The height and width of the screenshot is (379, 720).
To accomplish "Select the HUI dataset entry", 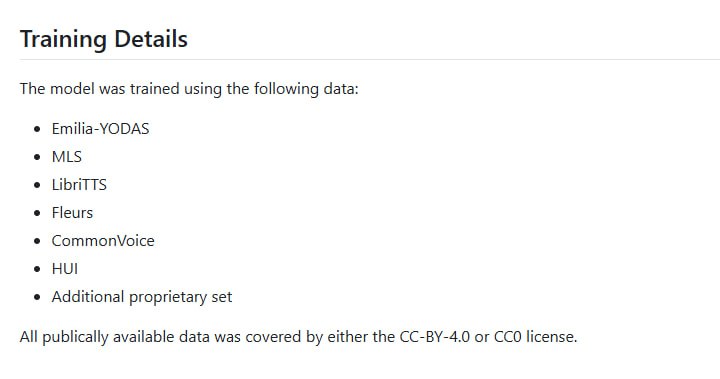I will click(x=65, y=269).
